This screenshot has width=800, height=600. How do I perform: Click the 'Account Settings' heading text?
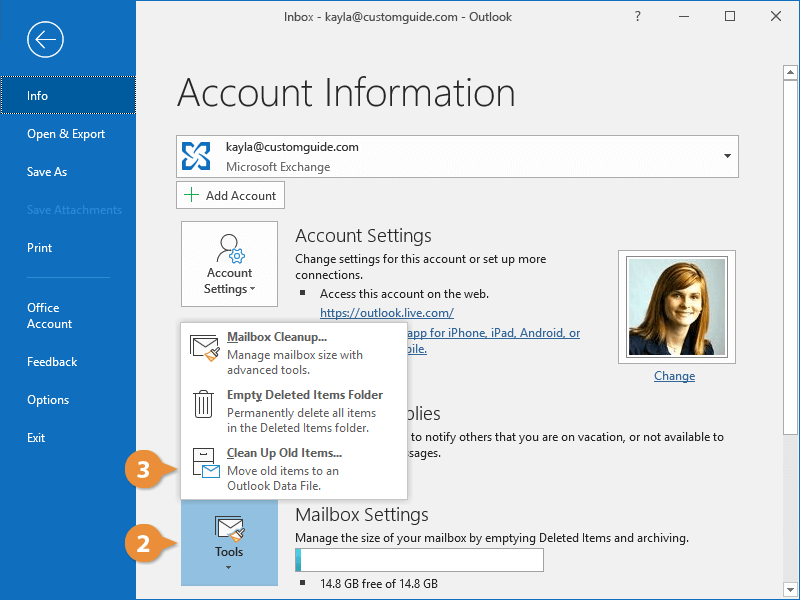(x=363, y=236)
